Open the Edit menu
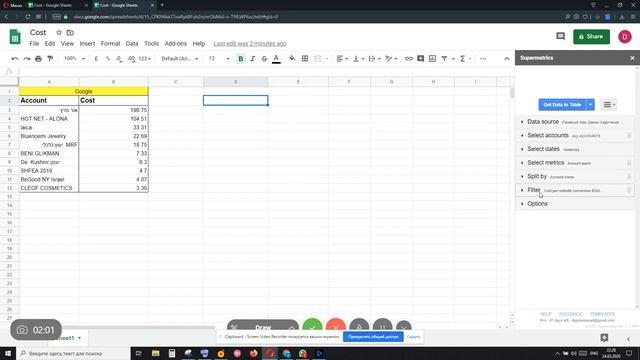Screen dimensions: 640x360 click(50, 44)
